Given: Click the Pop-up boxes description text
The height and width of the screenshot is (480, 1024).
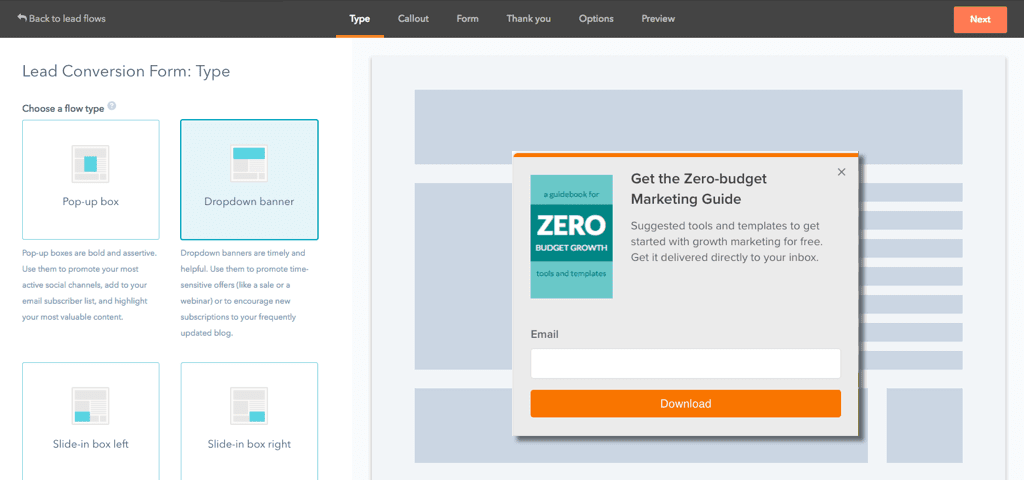Looking at the screenshot, I should click(x=88, y=285).
